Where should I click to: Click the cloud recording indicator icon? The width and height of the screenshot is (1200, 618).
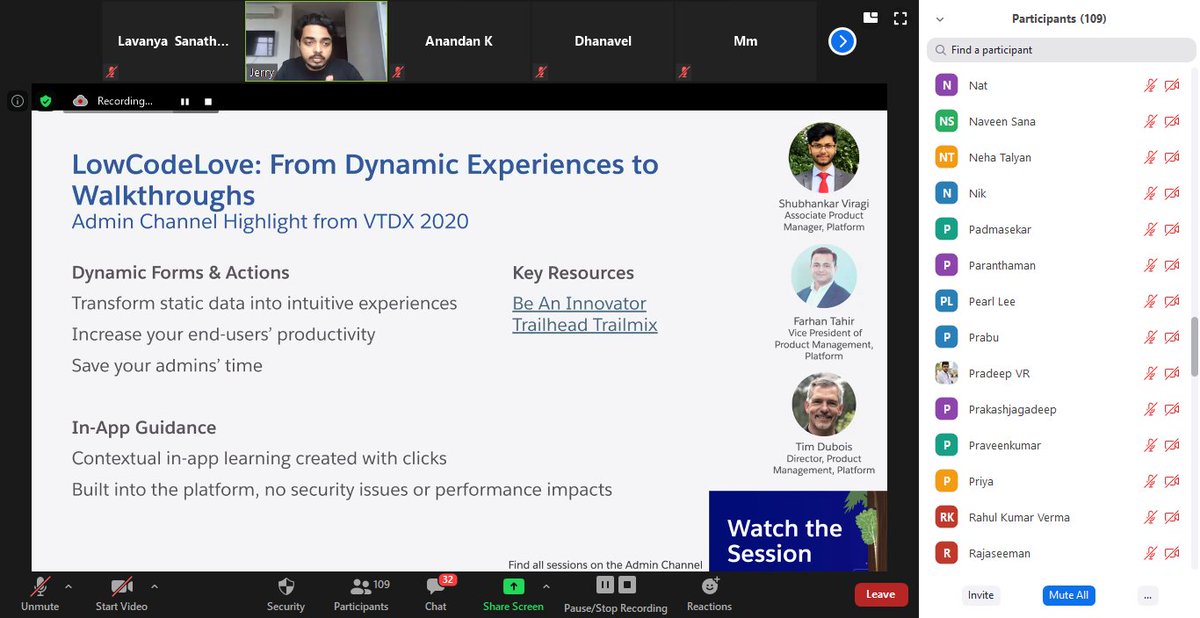(x=81, y=101)
